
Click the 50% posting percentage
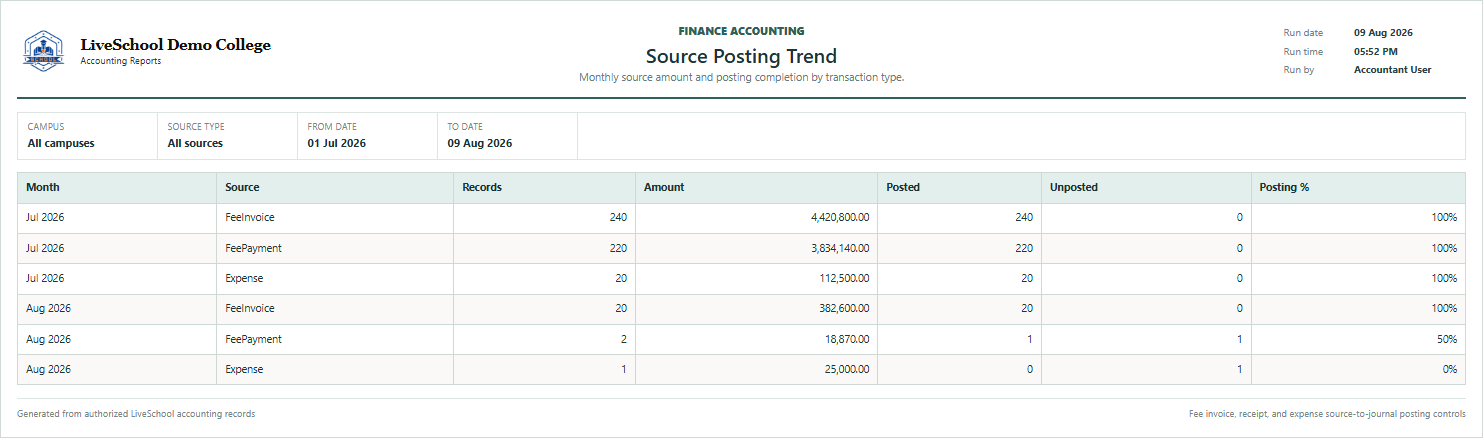(1447, 339)
